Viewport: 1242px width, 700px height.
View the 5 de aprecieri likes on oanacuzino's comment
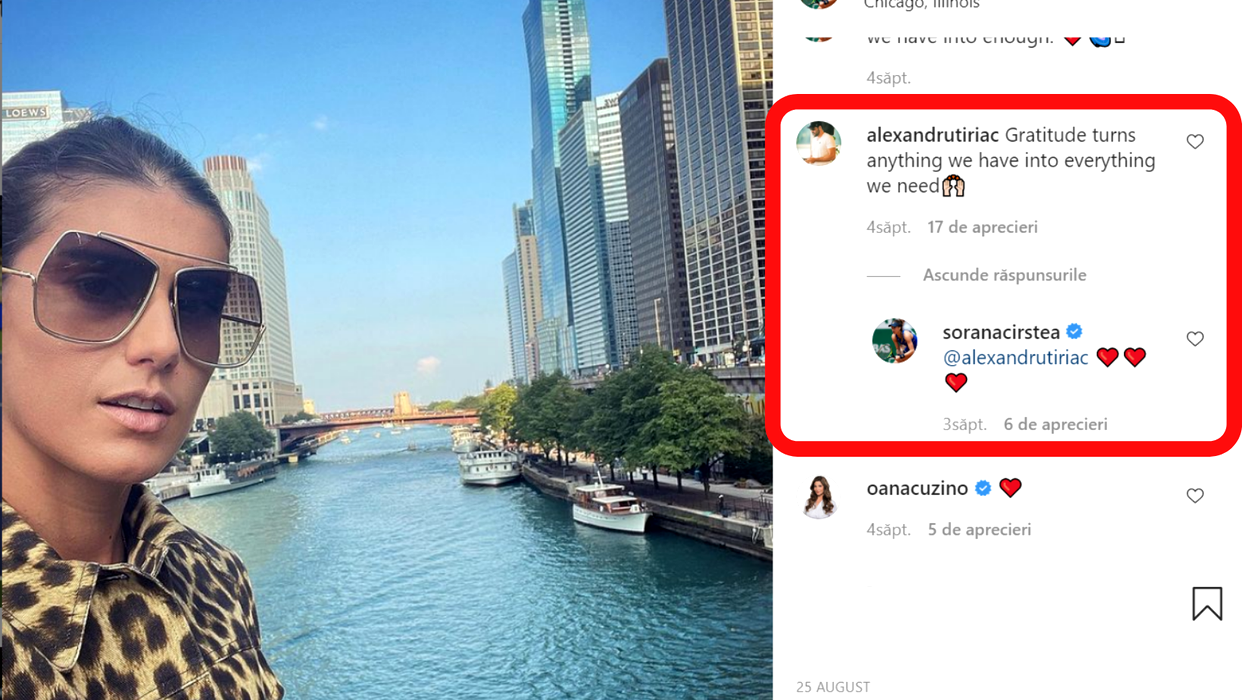(x=979, y=530)
